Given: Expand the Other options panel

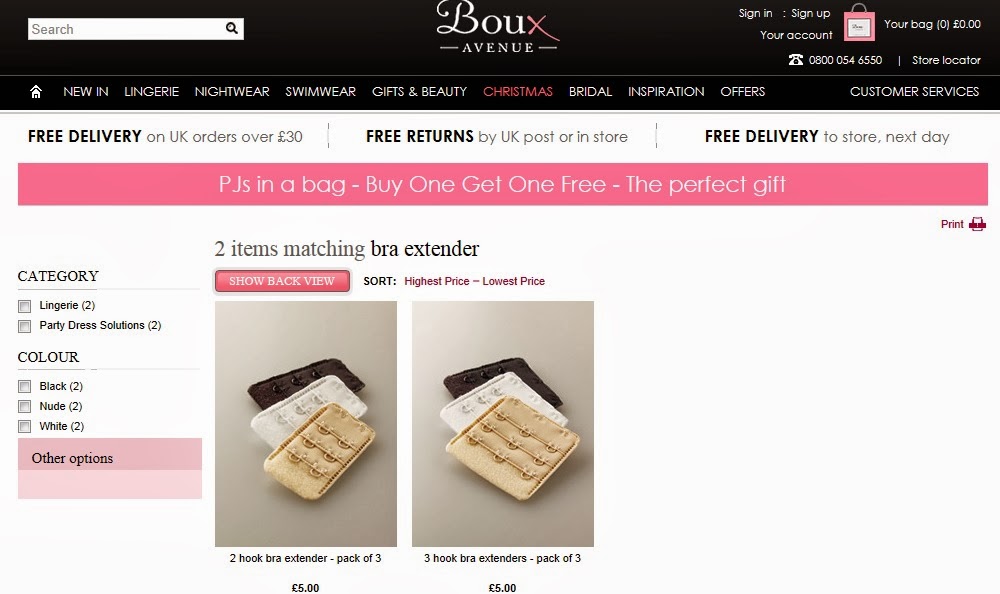Looking at the screenshot, I should coord(110,458).
